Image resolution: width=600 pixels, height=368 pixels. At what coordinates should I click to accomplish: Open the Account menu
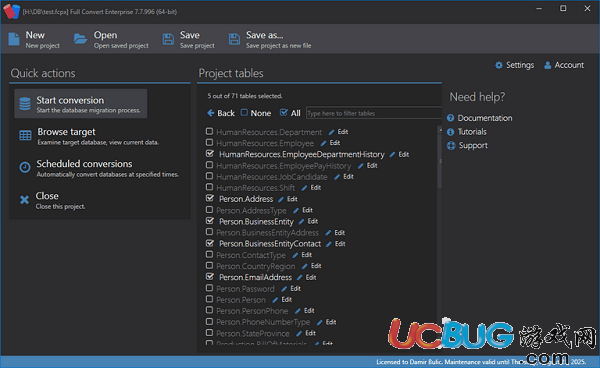(564, 65)
